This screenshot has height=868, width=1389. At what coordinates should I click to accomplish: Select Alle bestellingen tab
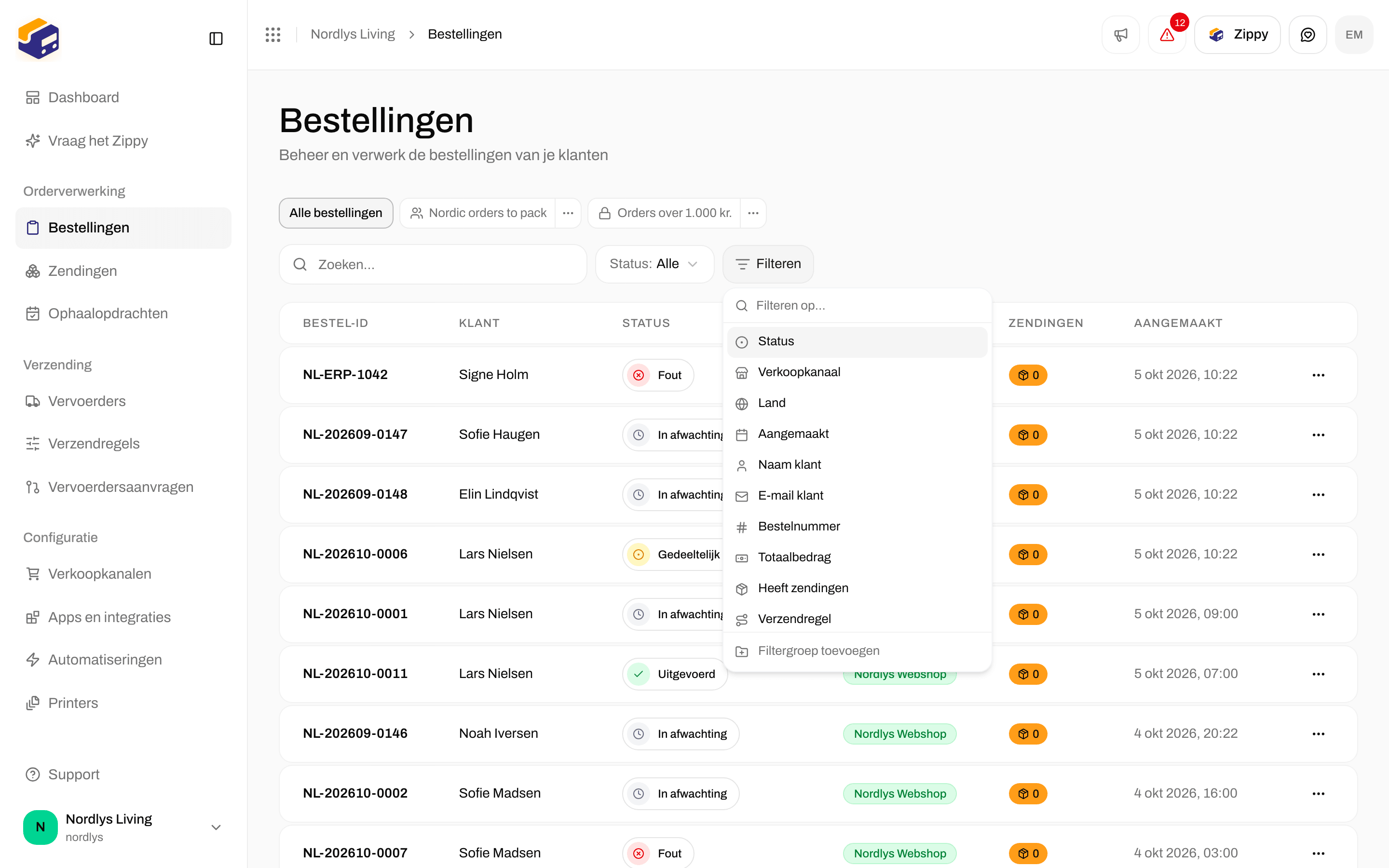click(336, 213)
